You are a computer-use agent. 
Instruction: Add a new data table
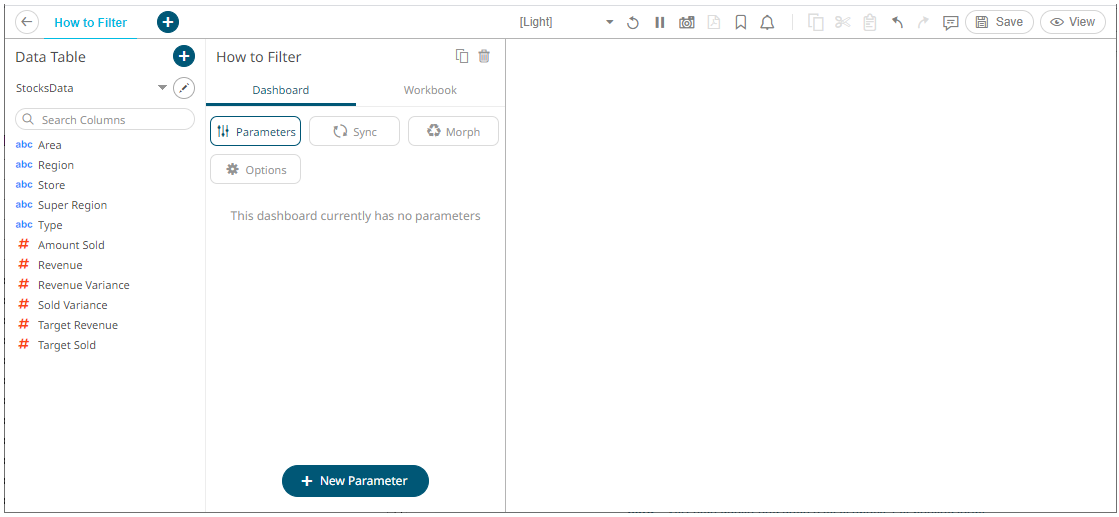click(184, 56)
